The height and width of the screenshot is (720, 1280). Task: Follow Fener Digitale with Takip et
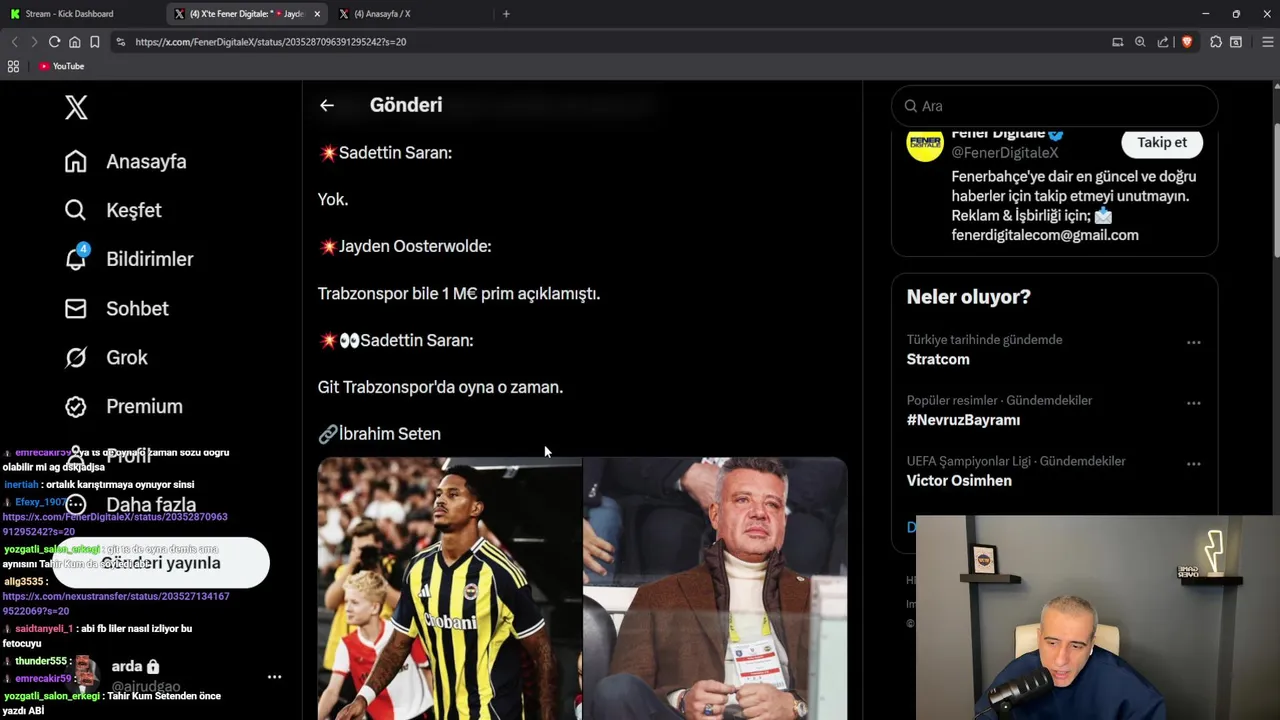(1162, 142)
